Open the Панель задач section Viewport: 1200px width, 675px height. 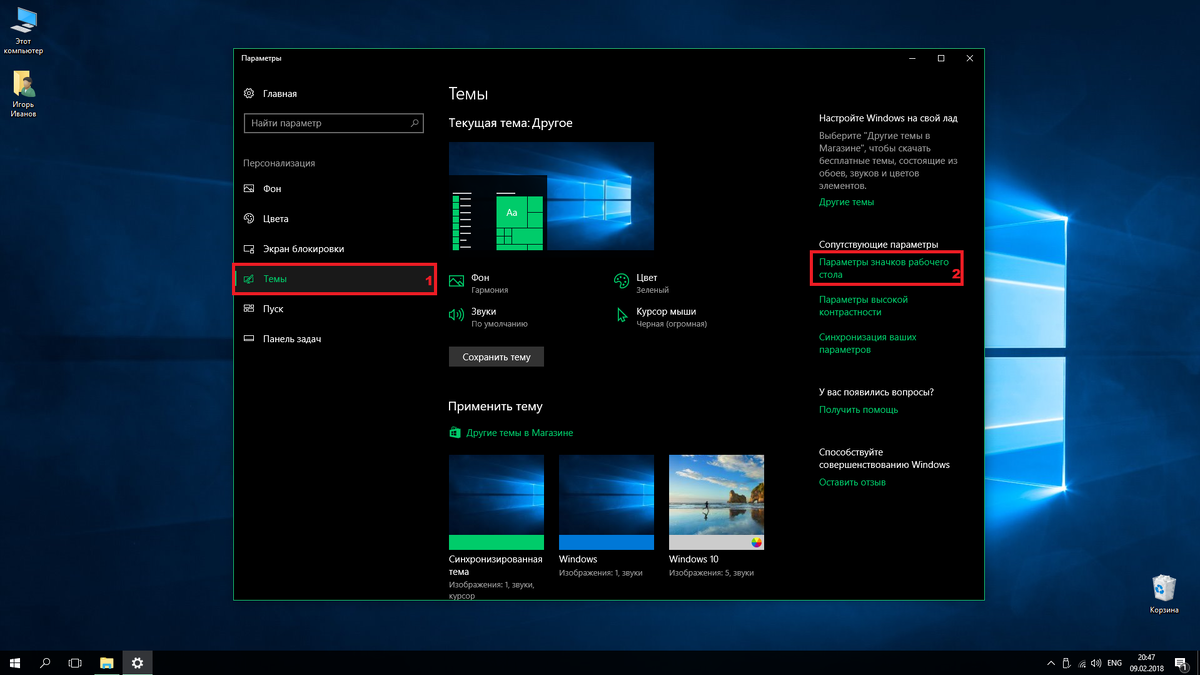pos(334,339)
